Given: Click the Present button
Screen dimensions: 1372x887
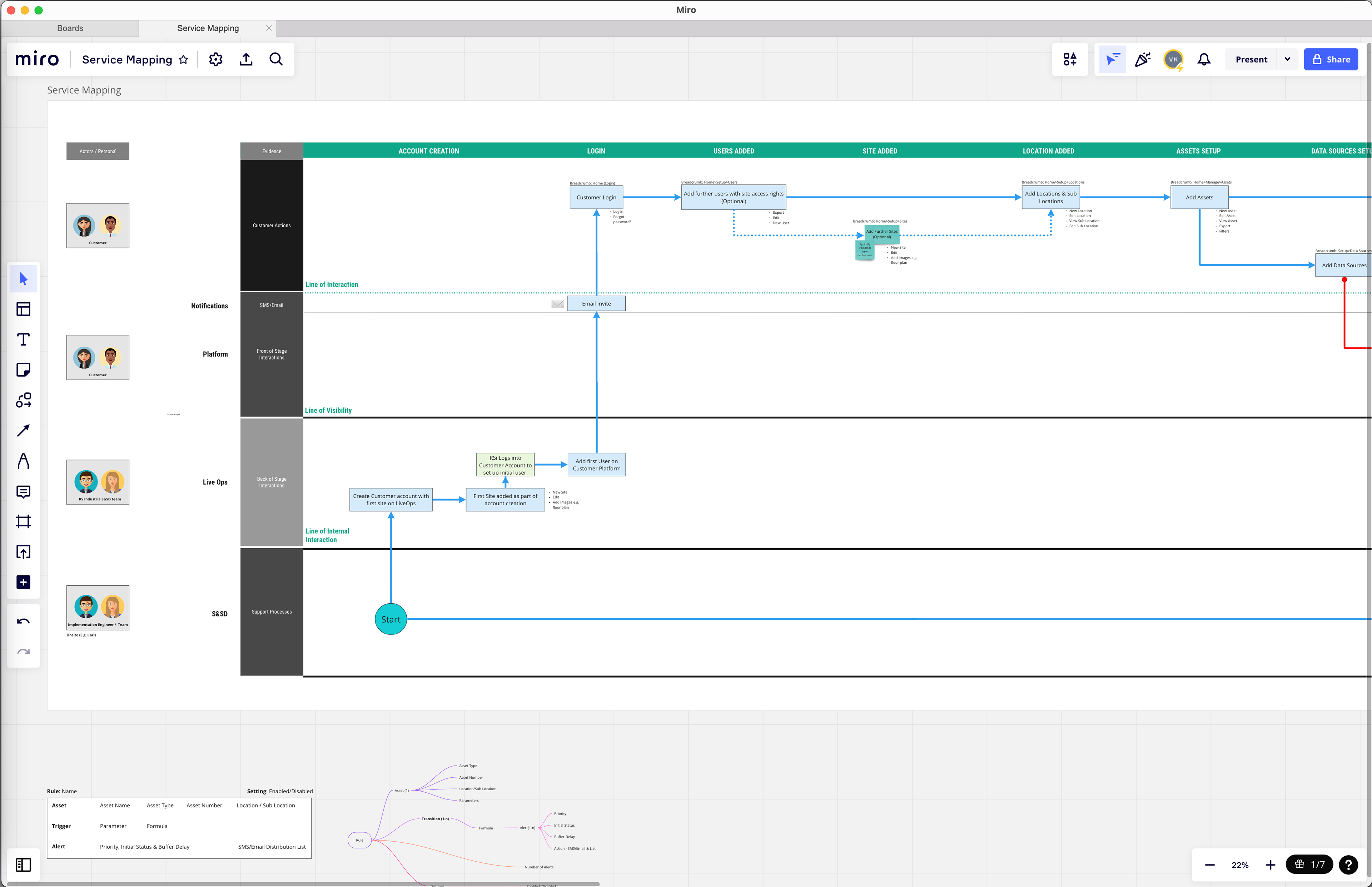Looking at the screenshot, I should click(x=1251, y=59).
